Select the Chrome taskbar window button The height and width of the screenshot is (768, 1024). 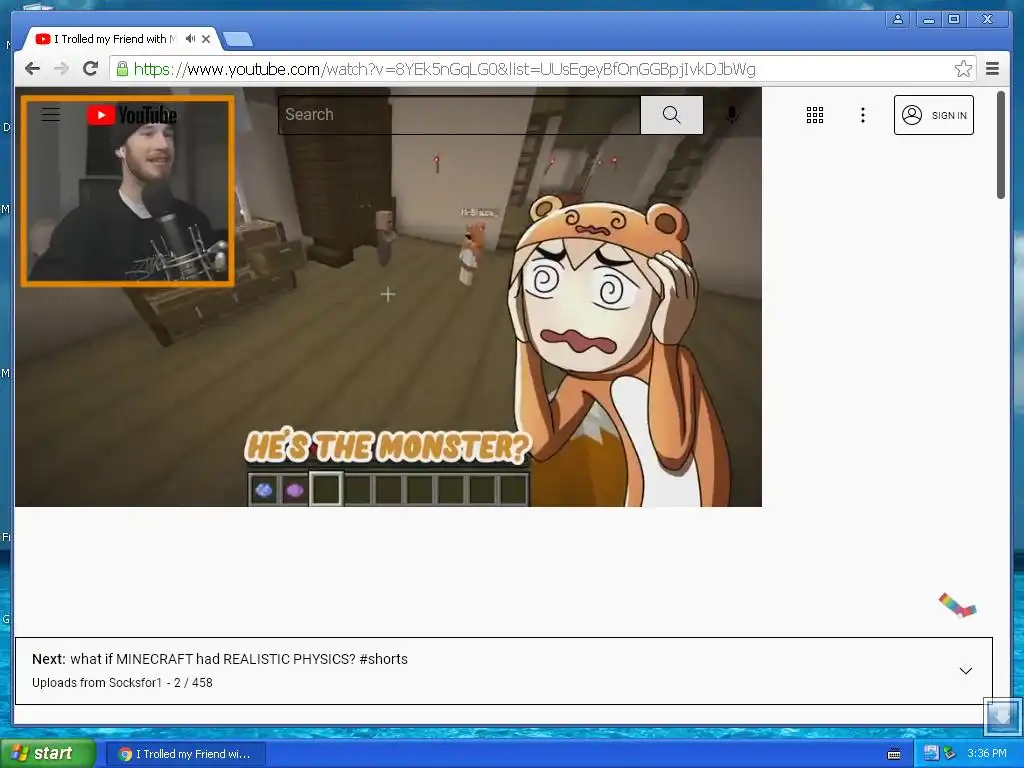[185, 754]
